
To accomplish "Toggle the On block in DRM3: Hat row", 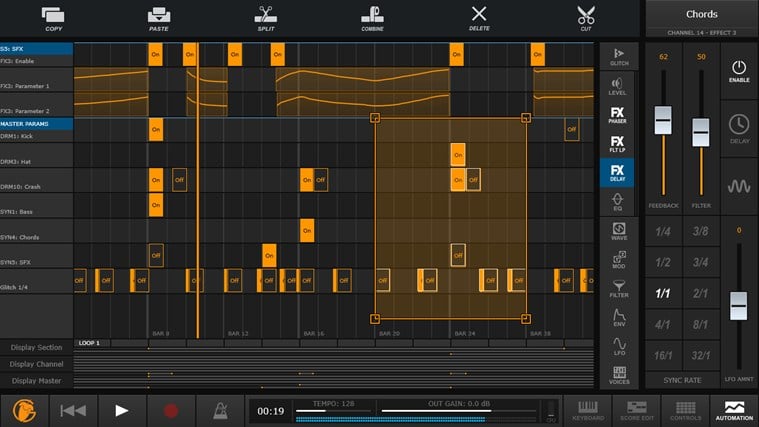I will pyautogui.click(x=457, y=155).
